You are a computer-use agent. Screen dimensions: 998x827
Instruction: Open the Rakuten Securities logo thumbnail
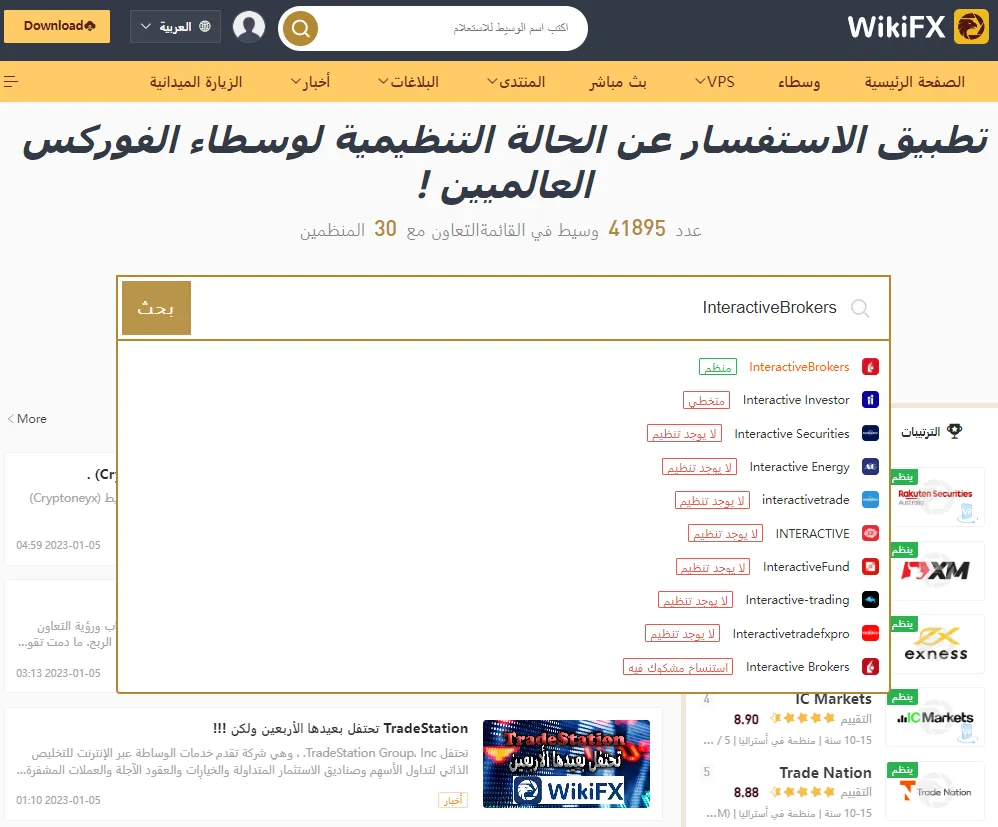[935, 499]
